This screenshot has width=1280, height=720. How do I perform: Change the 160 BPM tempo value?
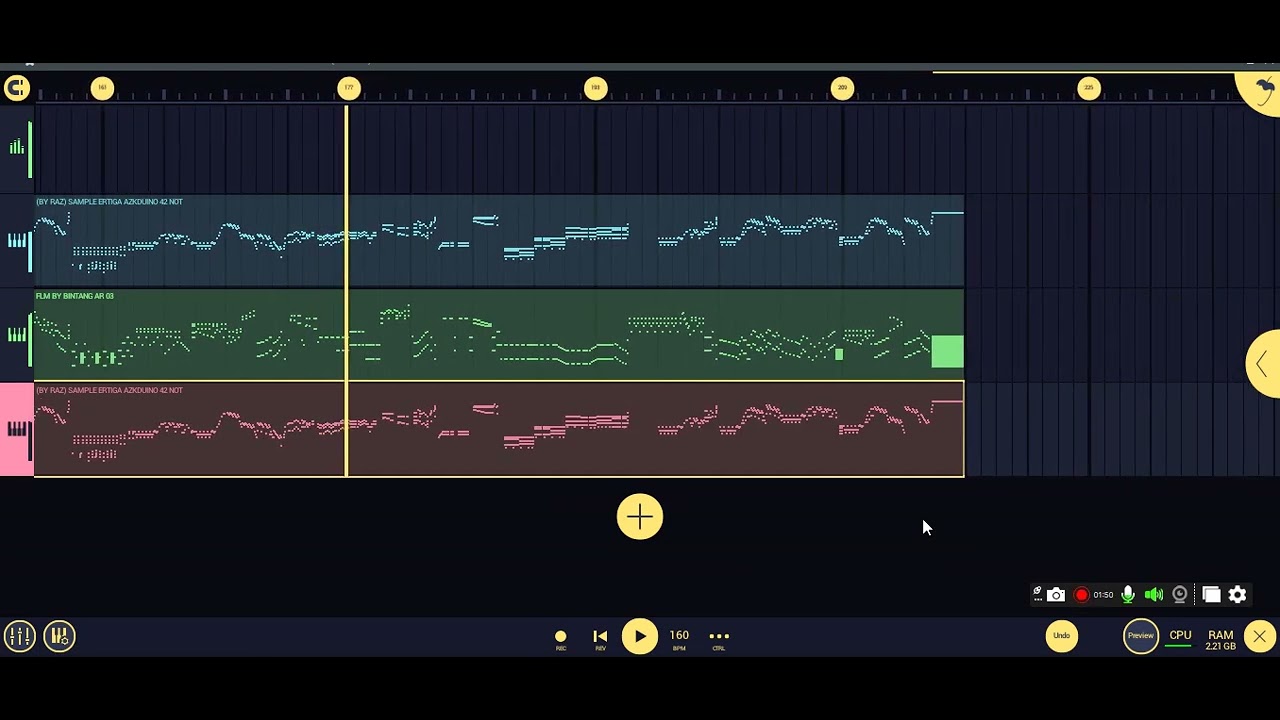pos(679,639)
